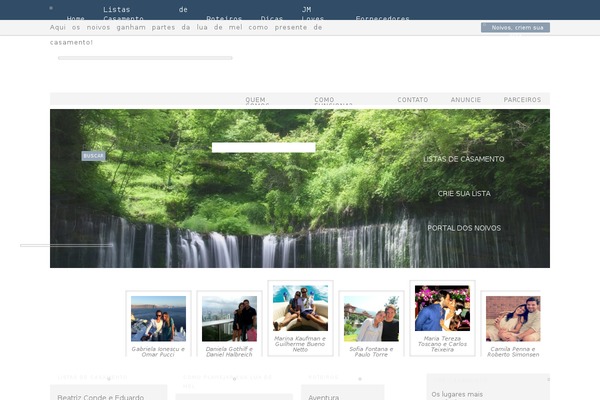
Task: Click in the search input over the waterfall
Action: pos(263,148)
